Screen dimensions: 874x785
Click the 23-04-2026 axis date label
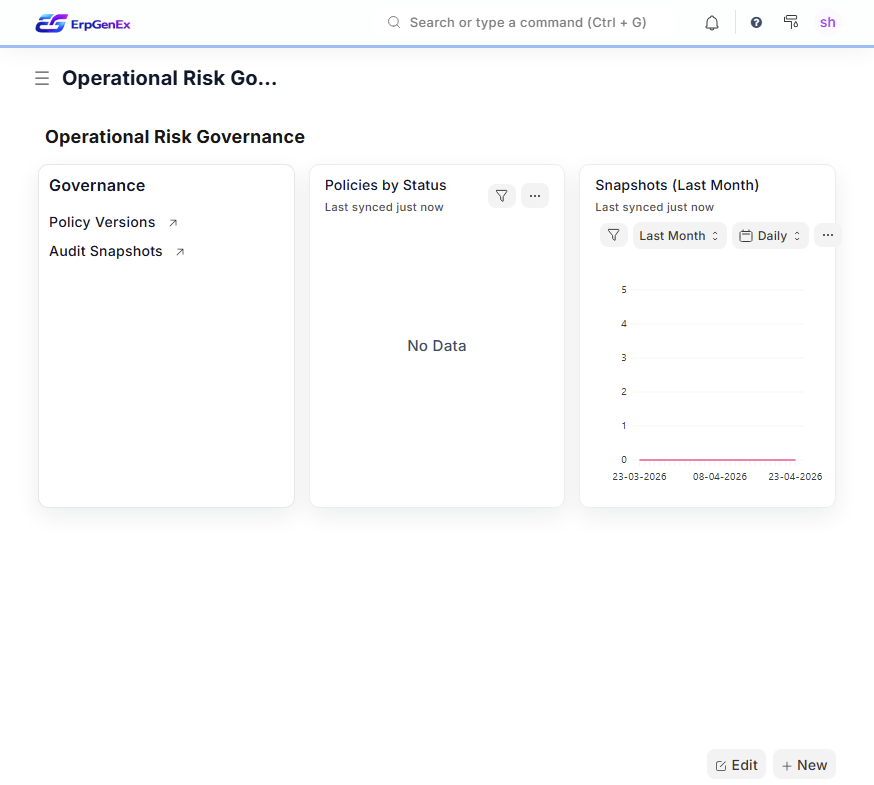(795, 477)
